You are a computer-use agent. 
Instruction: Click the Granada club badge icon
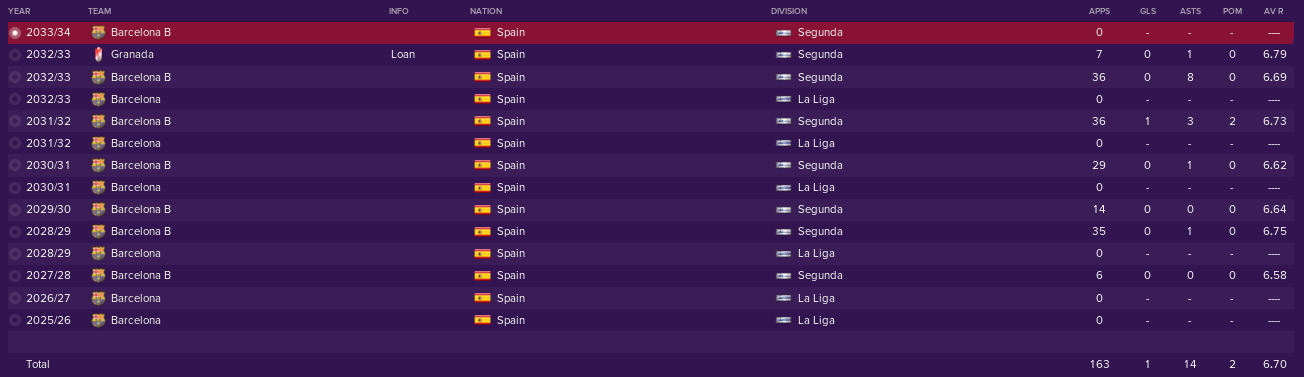97,54
